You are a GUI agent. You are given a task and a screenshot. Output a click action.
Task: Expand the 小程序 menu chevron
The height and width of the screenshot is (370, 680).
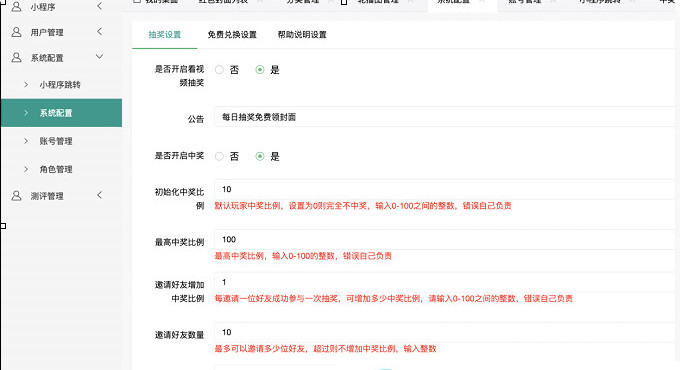pyautogui.click(x=99, y=6)
